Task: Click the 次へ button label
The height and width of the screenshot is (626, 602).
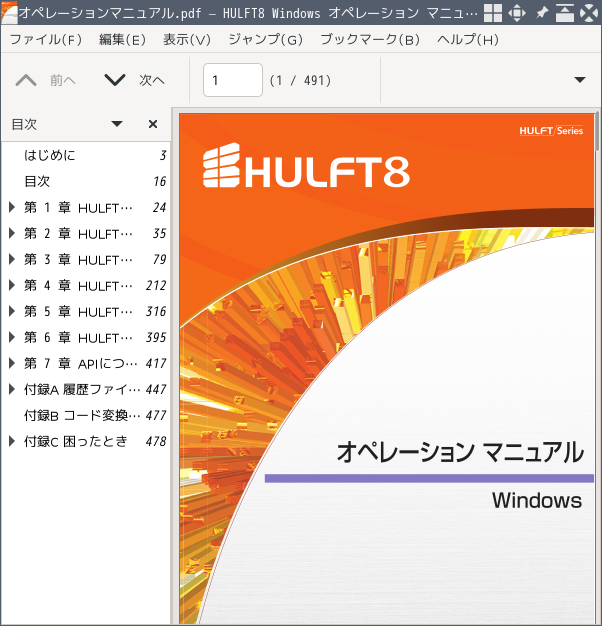Action: point(152,80)
